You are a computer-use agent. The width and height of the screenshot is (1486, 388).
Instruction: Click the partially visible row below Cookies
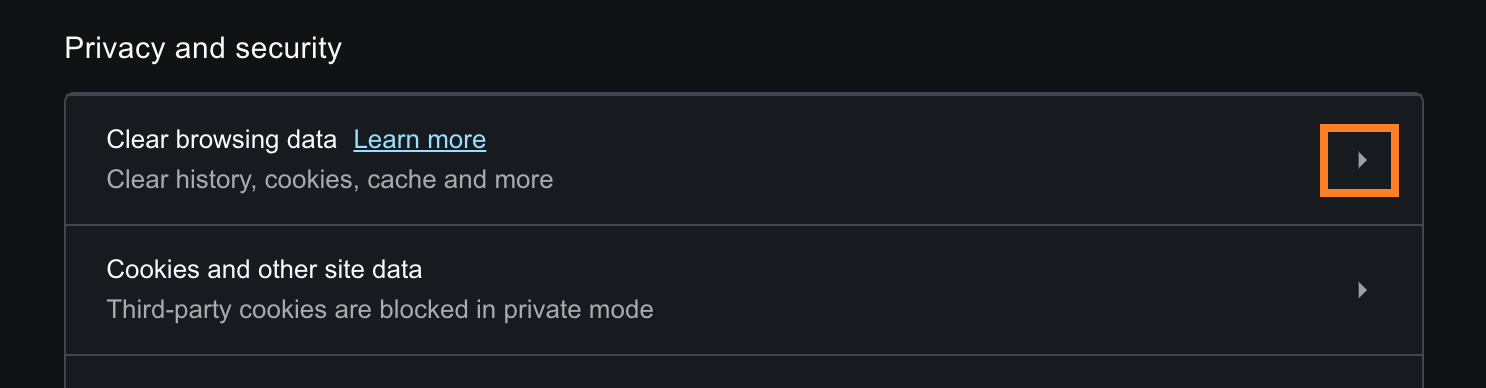click(743, 372)
